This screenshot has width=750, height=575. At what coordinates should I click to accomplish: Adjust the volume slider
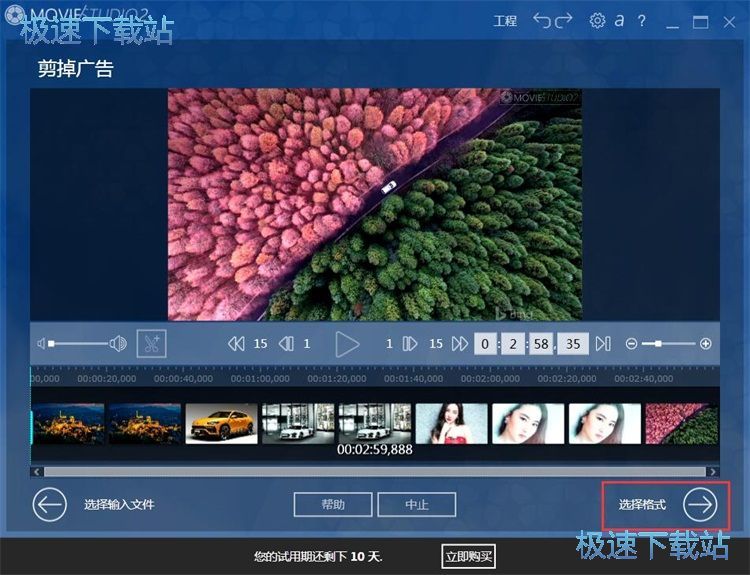[x=79, y=343]
